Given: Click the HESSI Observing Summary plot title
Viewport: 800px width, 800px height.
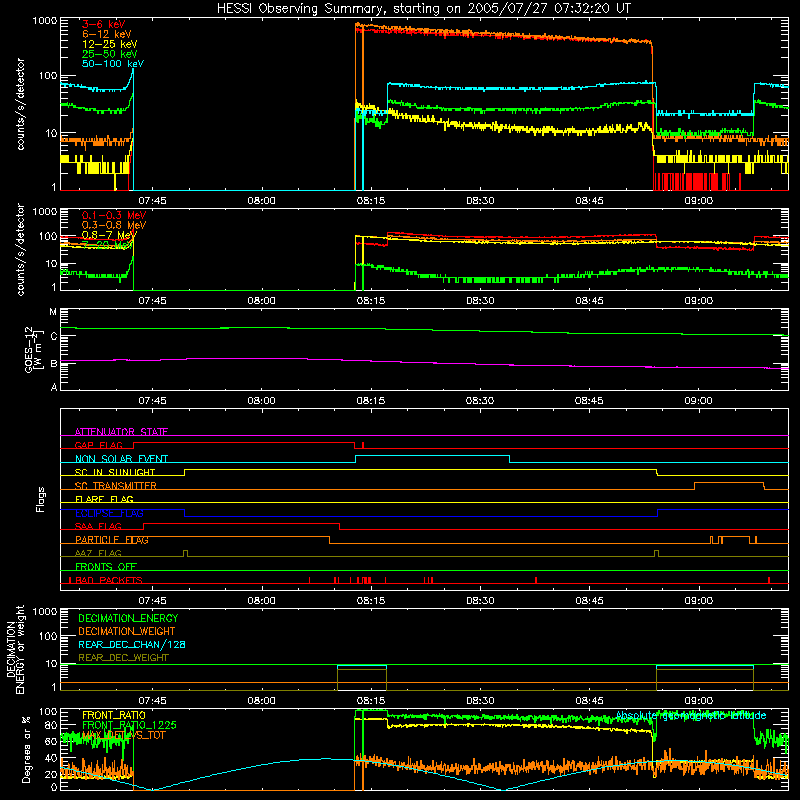Looking at the screenshot, I should pyautogui.click(x=423, y=9).
